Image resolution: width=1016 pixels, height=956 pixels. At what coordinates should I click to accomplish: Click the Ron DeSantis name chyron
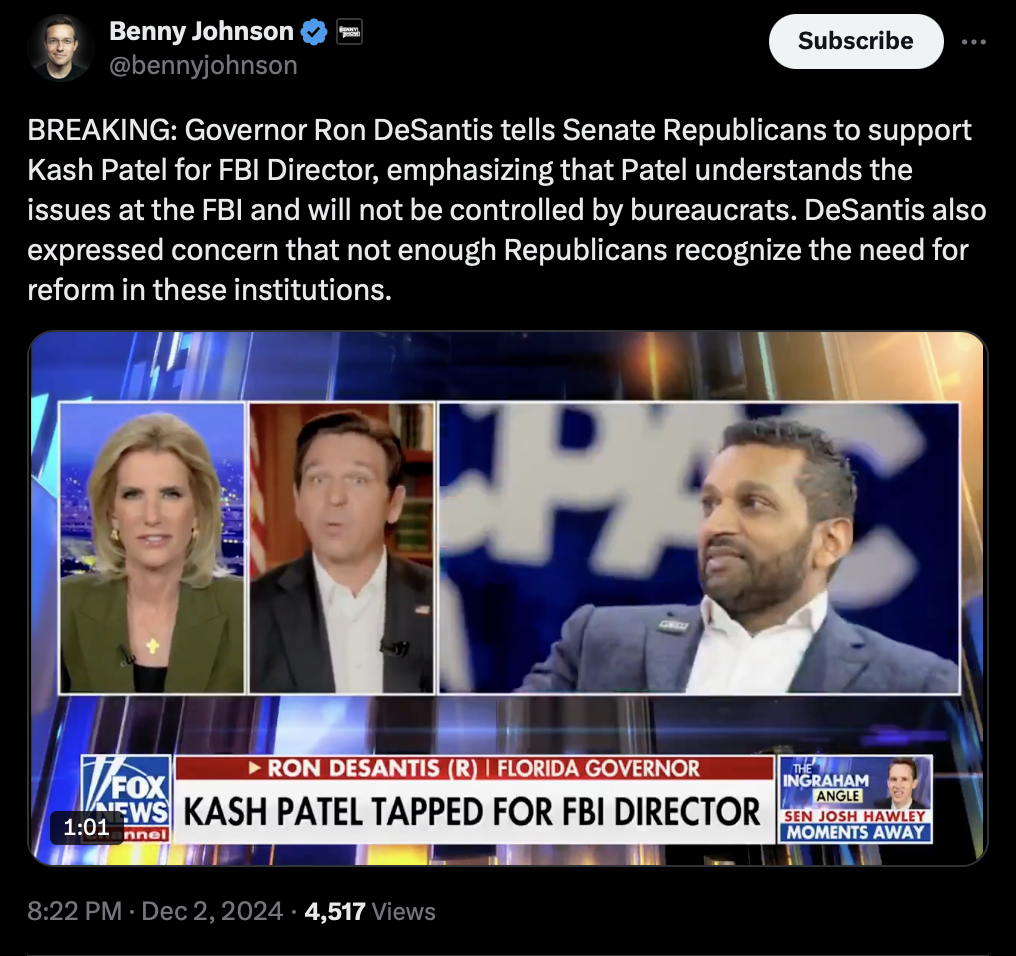pyautogui.click(x=474, y=768)
